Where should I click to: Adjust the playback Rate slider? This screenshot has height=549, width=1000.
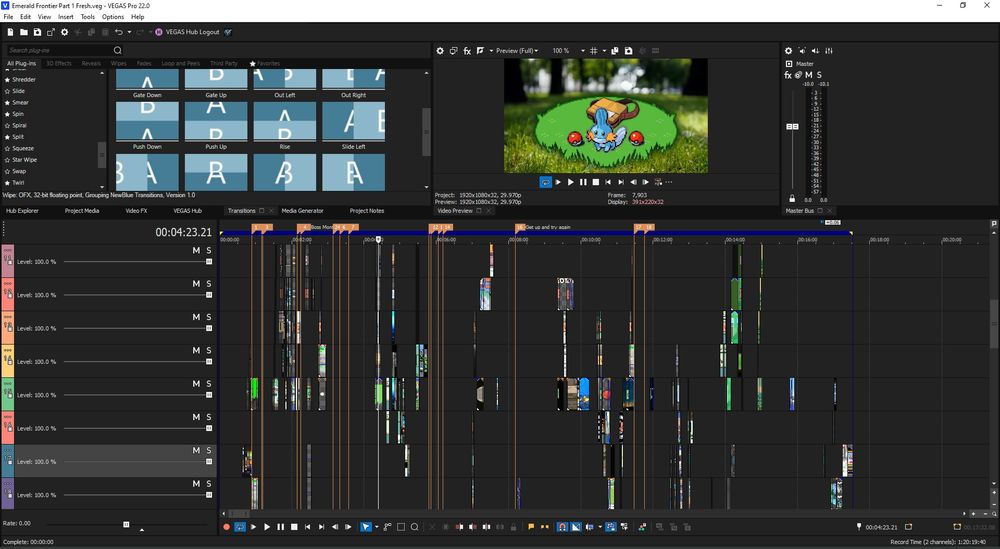coord(126,524)
